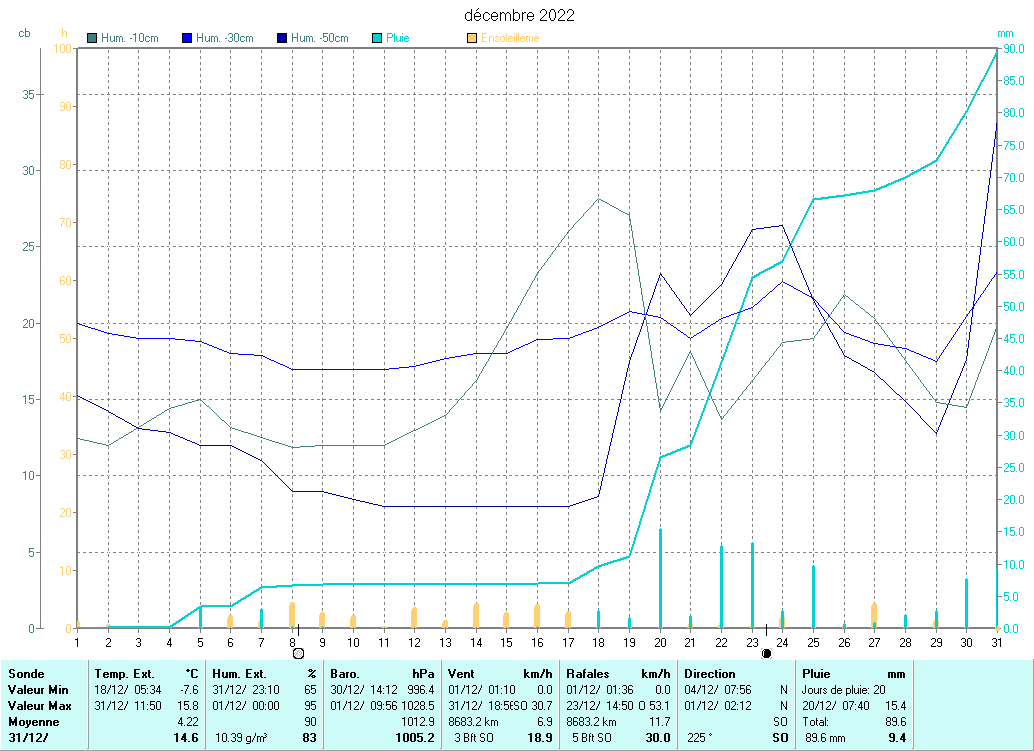Screen dimensions: 1034x751
Task: Click the Ensoleillement legend label
Action: tap(510, 38)
